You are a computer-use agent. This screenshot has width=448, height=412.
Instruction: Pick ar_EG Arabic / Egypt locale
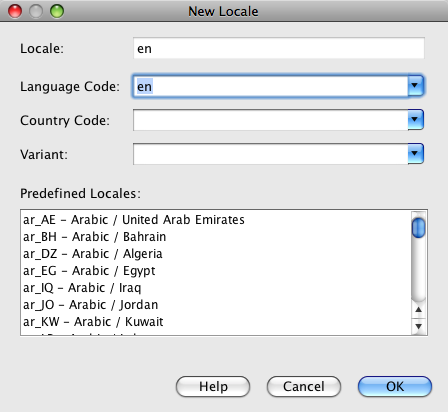[x=217, y=271]
